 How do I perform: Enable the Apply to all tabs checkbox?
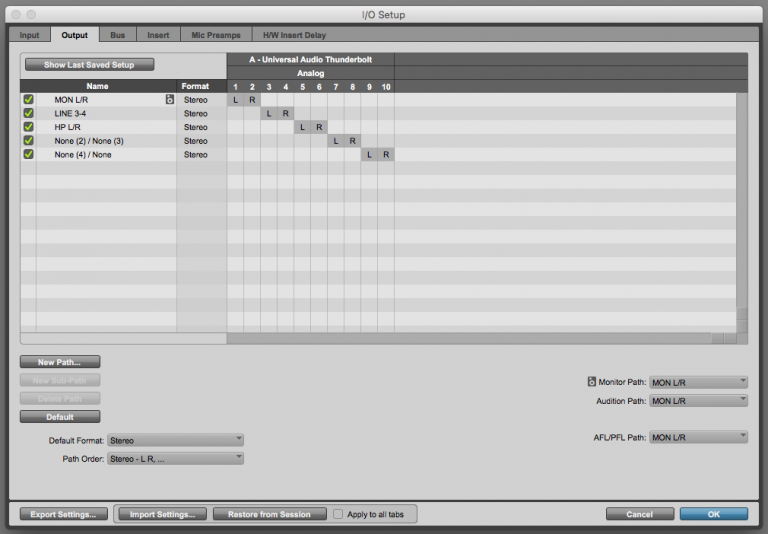[x=338, y=514]
